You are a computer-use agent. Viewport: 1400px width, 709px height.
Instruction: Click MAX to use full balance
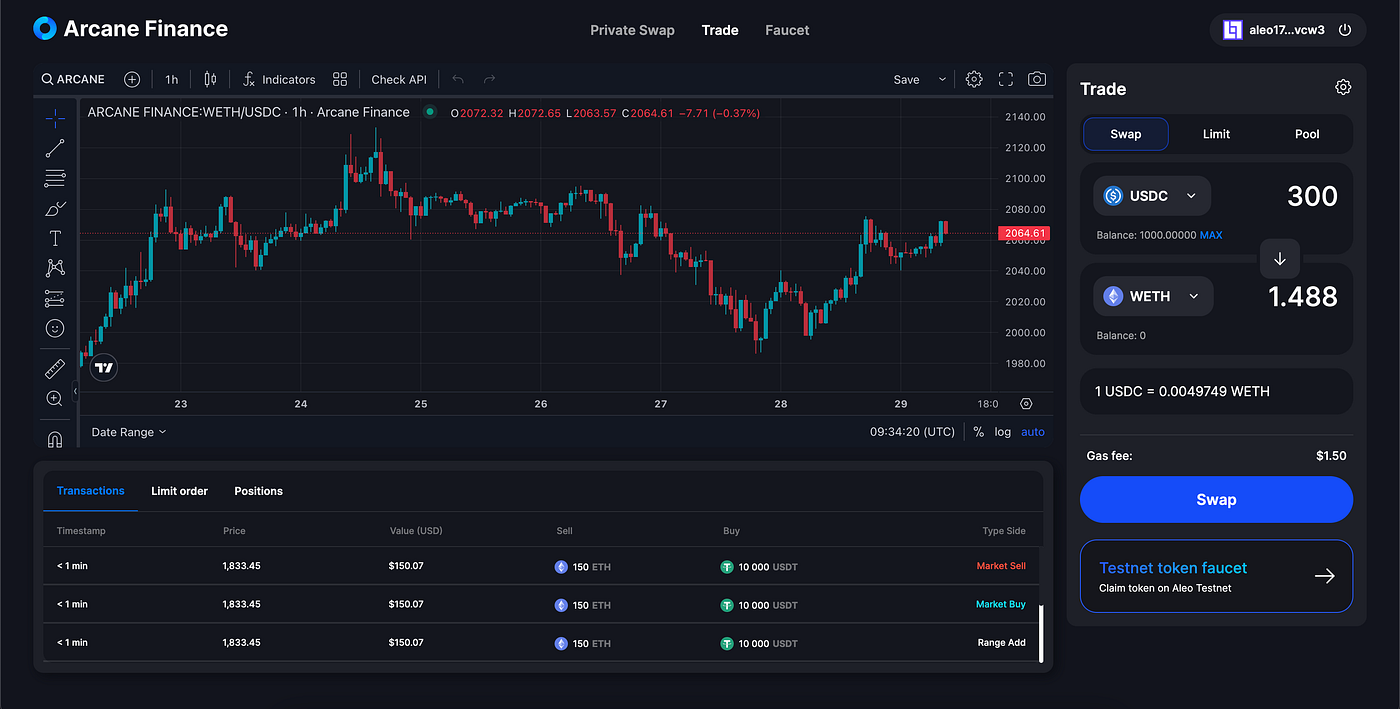[1211, 235]
